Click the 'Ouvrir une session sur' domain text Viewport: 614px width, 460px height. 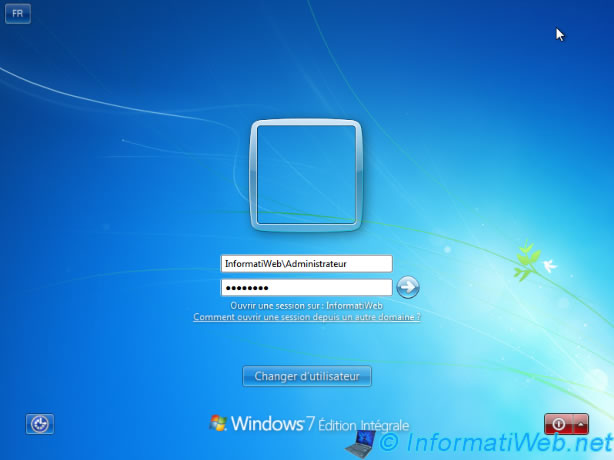pos(306,305)
